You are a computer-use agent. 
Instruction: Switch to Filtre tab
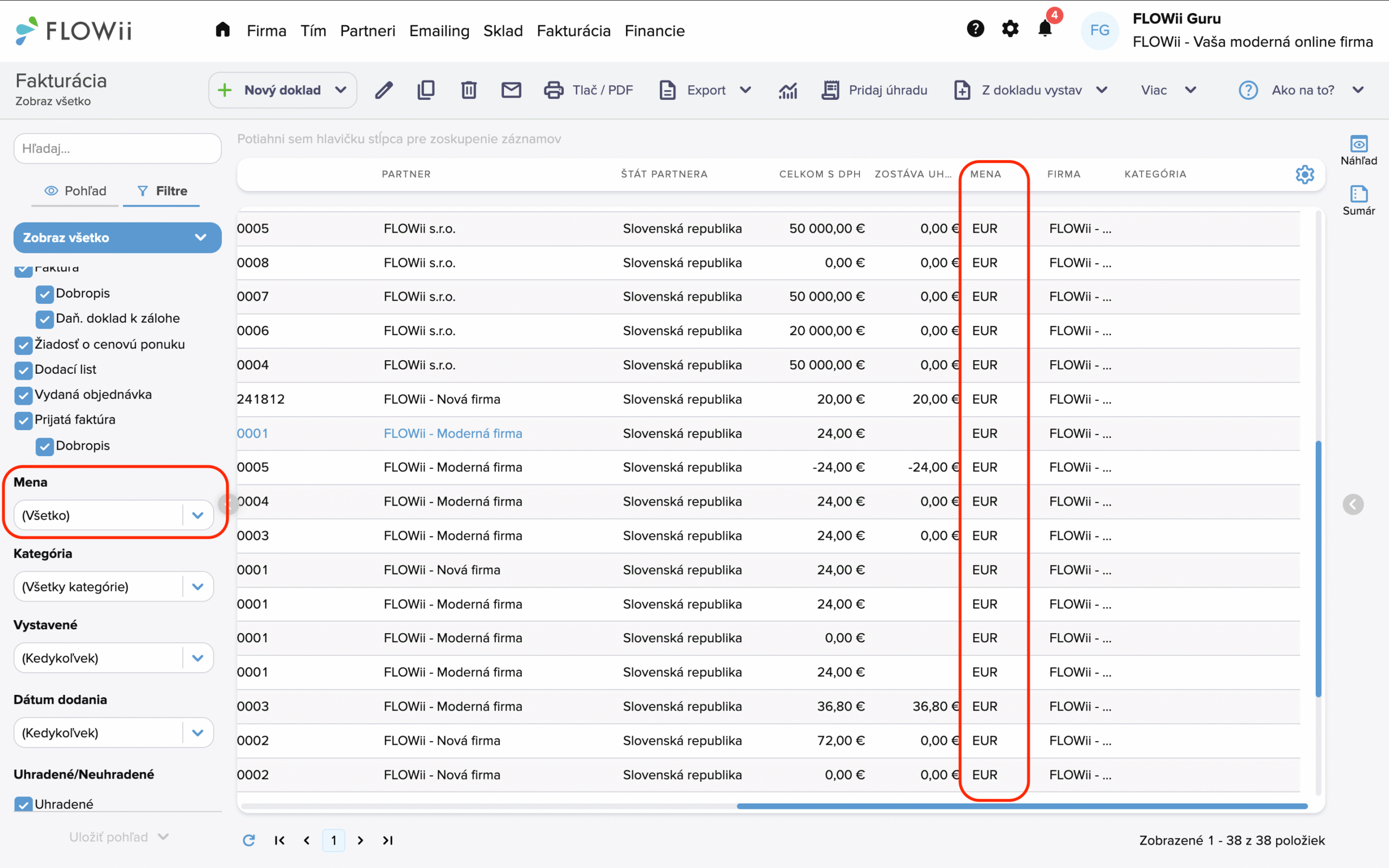[162, 191]
